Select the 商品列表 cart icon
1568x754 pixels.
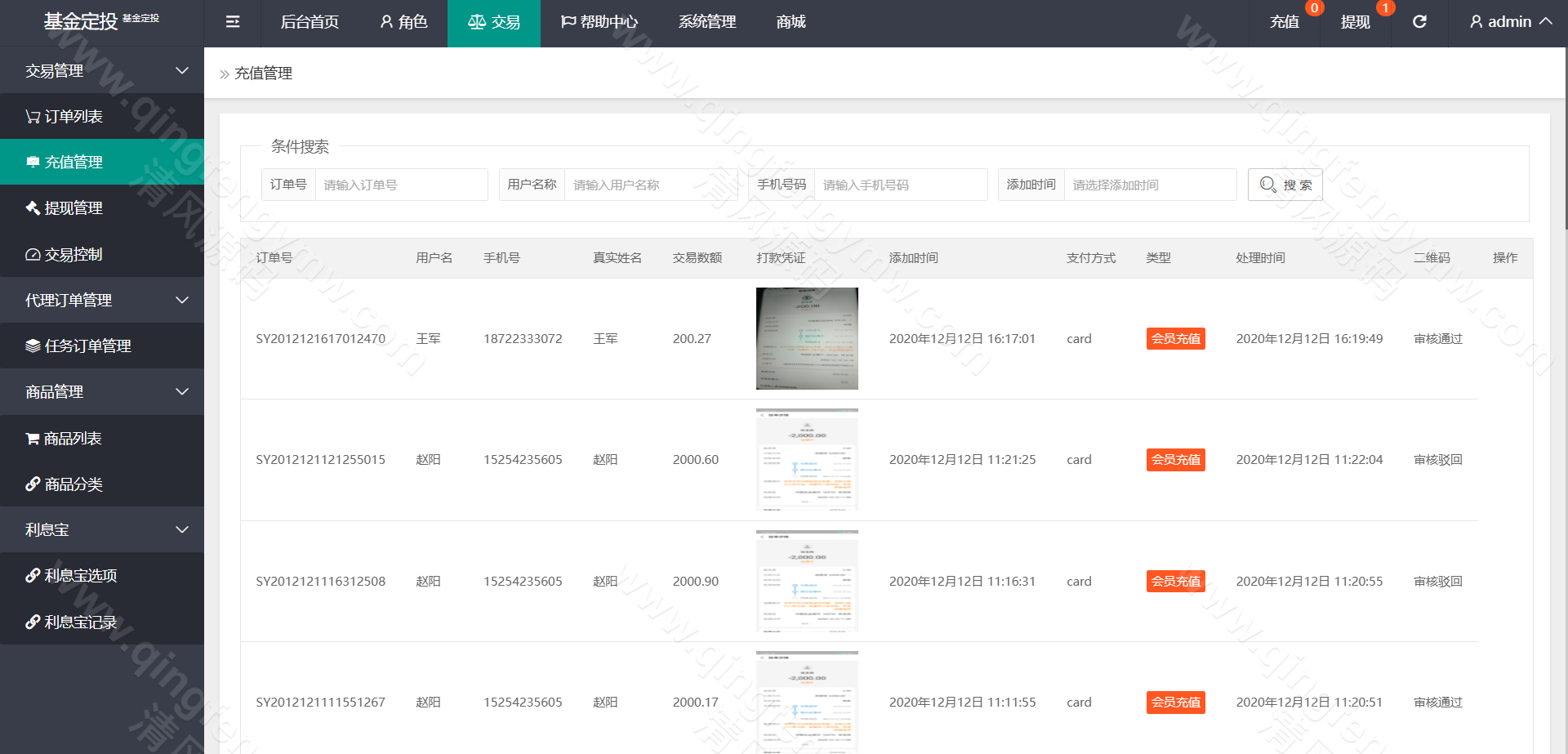pos(33,438)
